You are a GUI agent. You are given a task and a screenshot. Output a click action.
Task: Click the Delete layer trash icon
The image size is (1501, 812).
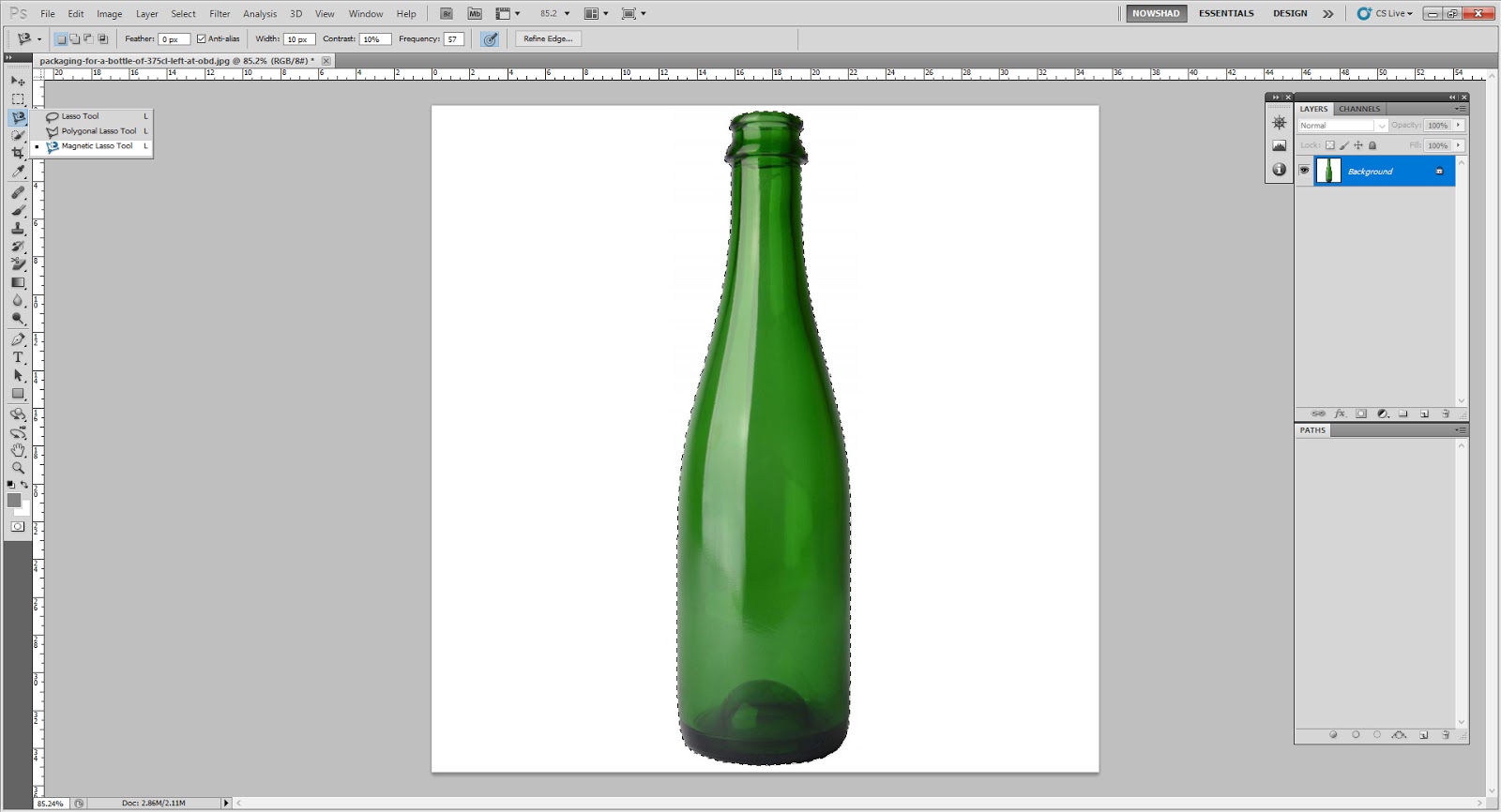pyautogui.click(x=1446, y=414)
